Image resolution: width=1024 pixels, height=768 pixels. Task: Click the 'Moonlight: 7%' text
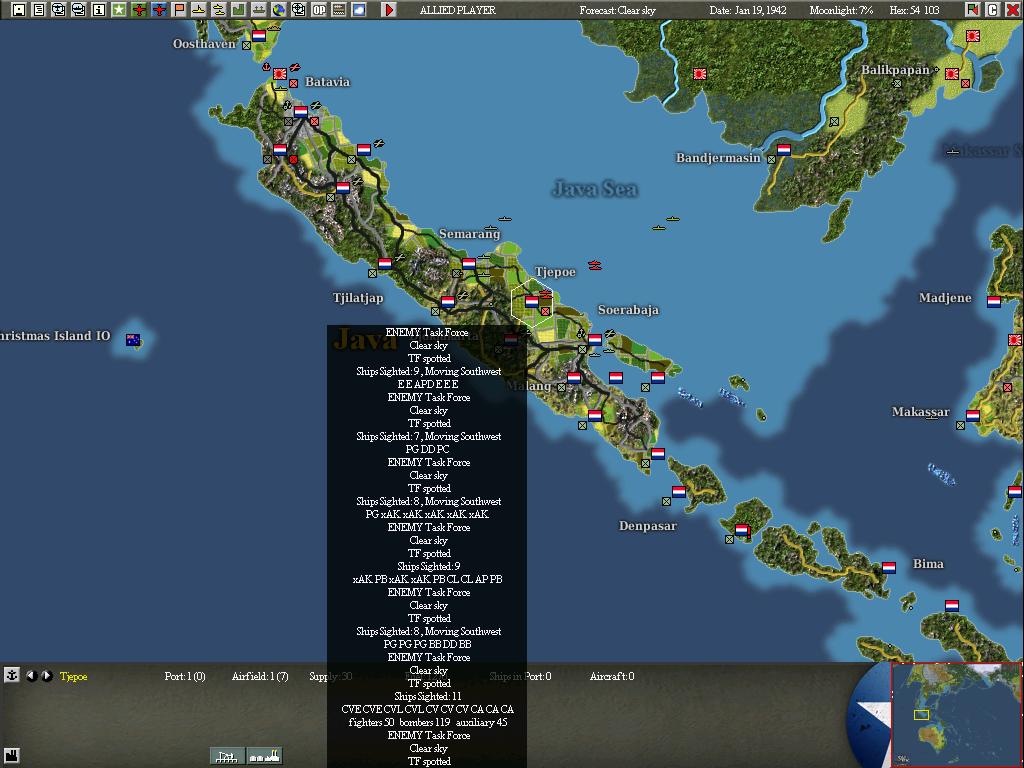click(842, 10)
